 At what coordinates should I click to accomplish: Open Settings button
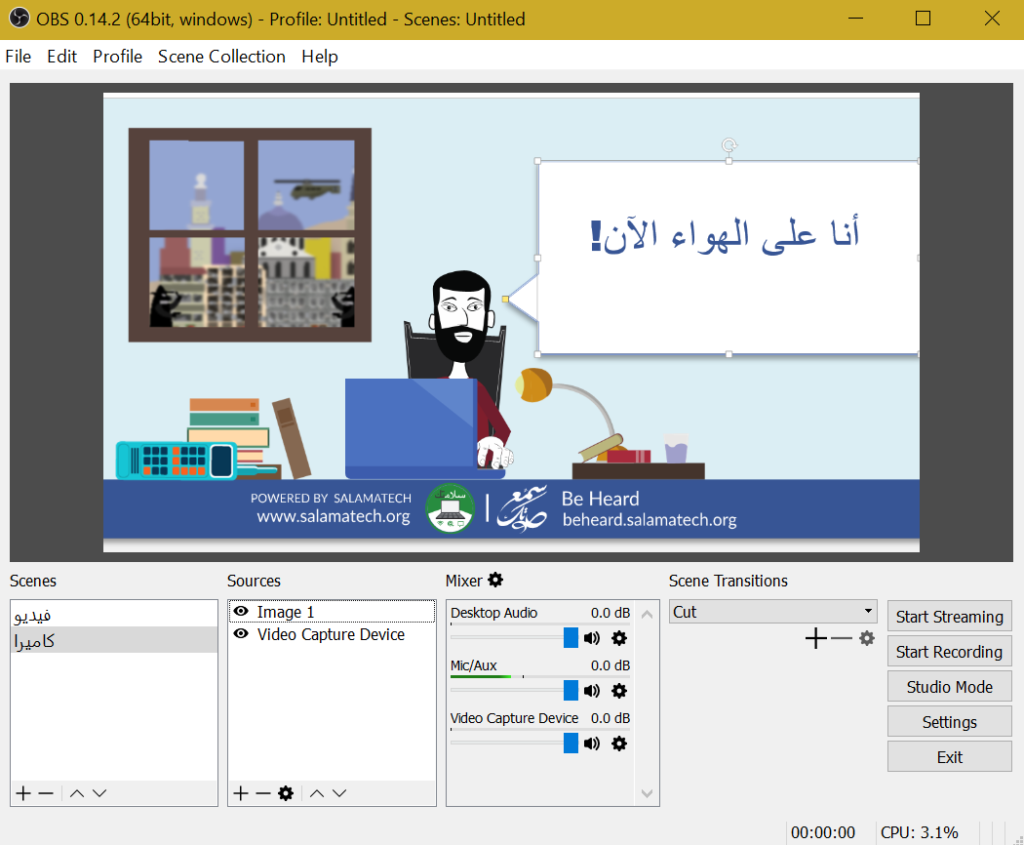950,722
